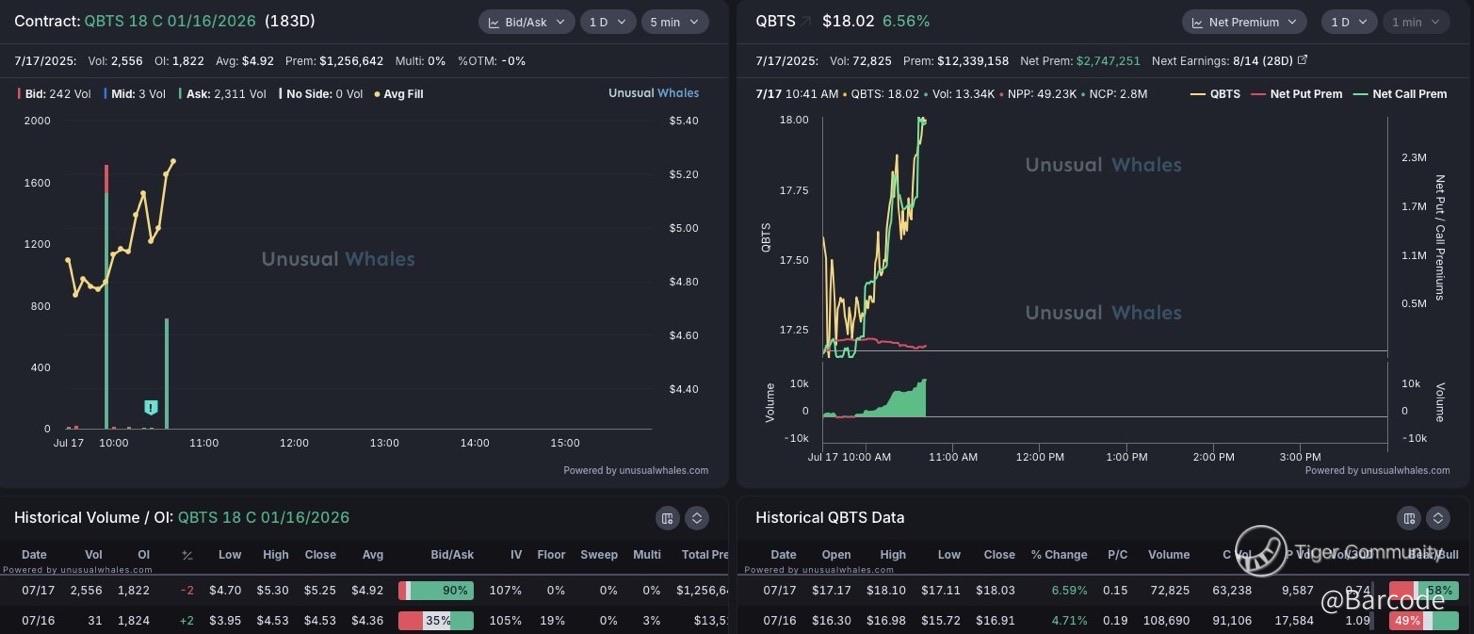The image size is (1474, 634).
Task: Open column settings for Historical Volume / OI table
Action: 667,518
